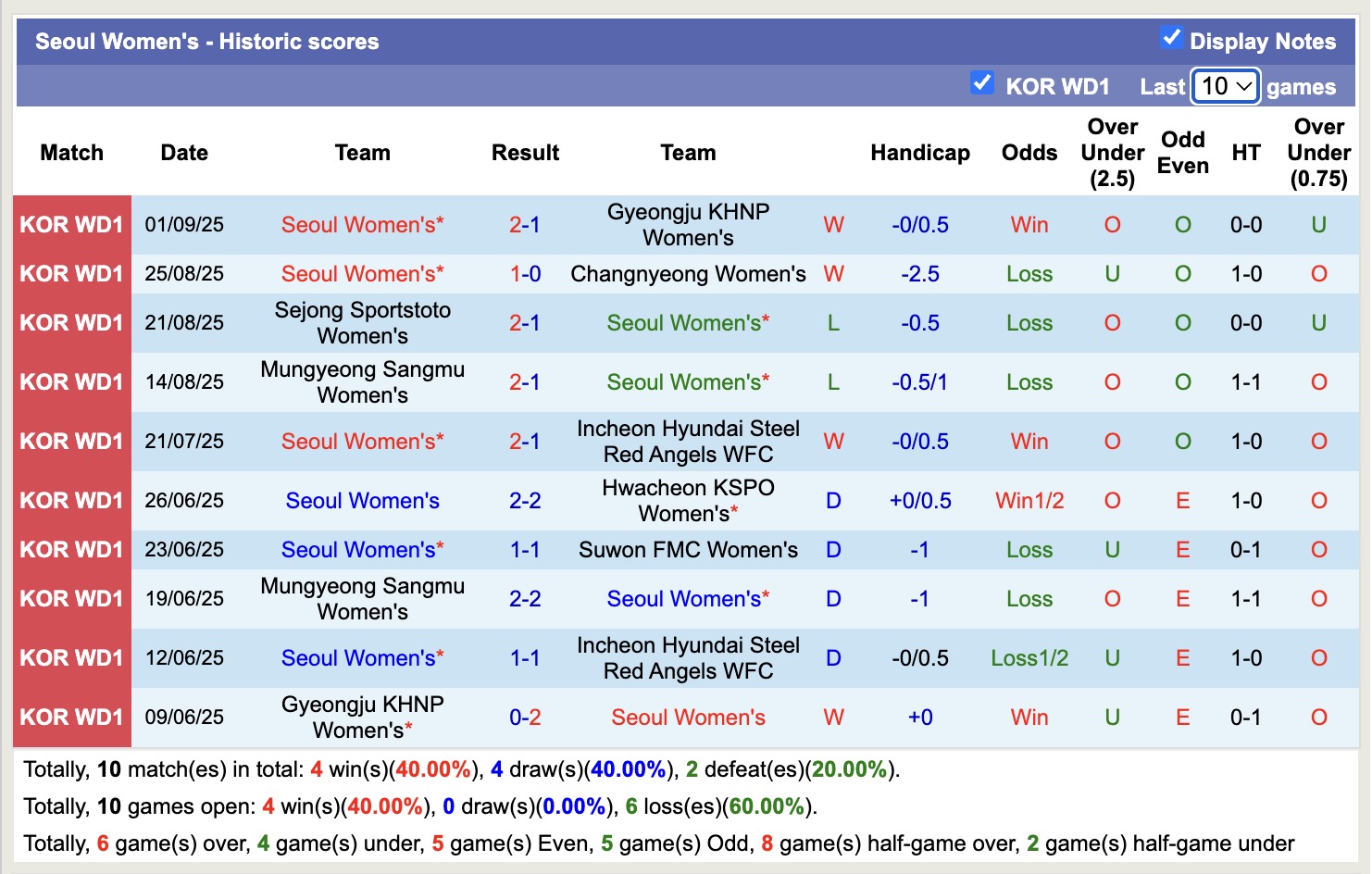Open the Last games count dropdown
Screen dimensions: 1372x874
pyautogui.click(x=1224, y=86)
